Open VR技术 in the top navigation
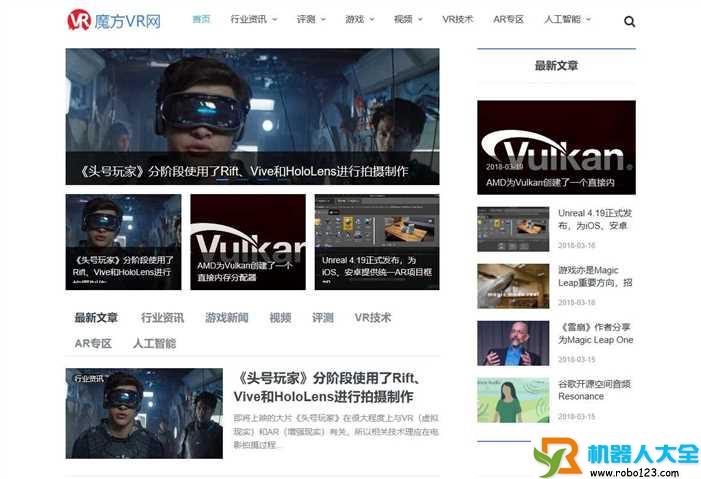Viewport: 701px width, 479px height. click(x=457, y=19)
